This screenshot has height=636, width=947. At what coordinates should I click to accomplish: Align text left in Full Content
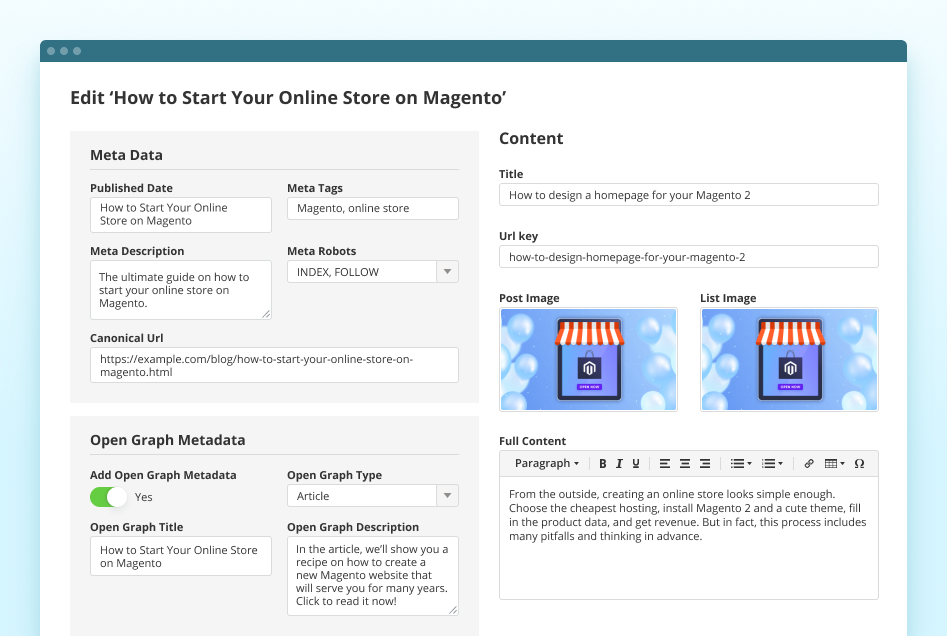click(x=665, y=464)
